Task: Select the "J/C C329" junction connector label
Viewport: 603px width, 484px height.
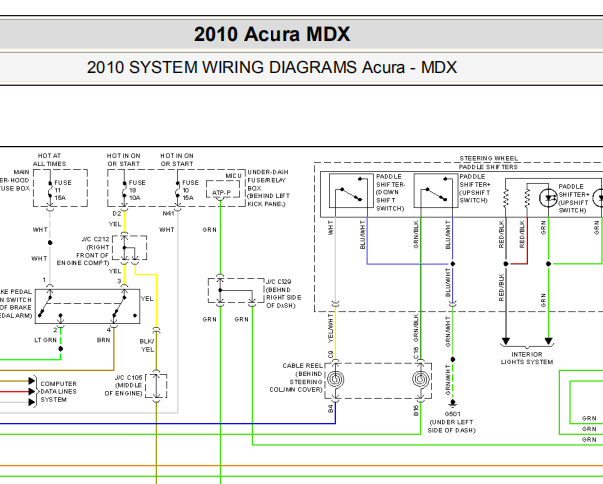Action: point(283,294)
